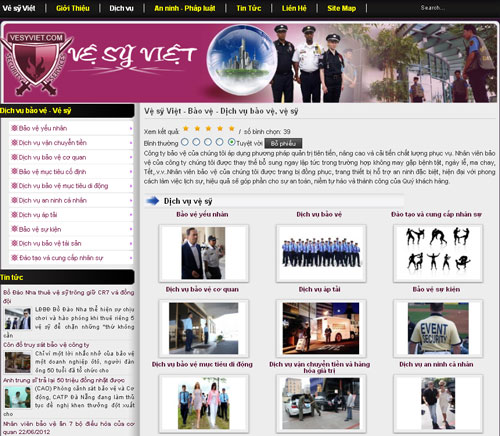The image size is (500, 436).
Task: Open the Site Map menu item
Action: coord(342,8)
